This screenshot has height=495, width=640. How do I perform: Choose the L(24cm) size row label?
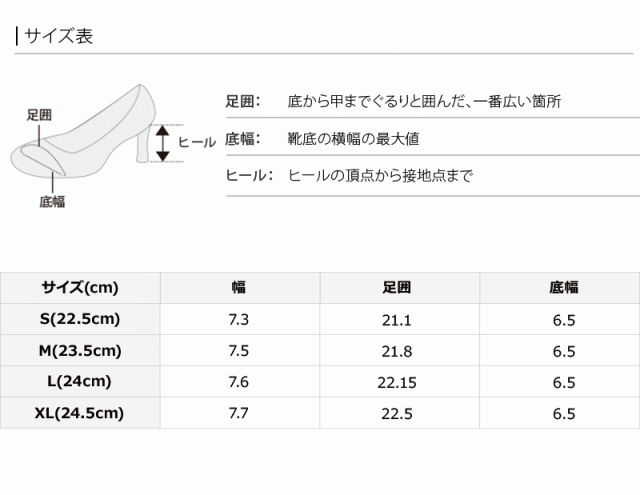pyautogui.click(x=80, y=381)
